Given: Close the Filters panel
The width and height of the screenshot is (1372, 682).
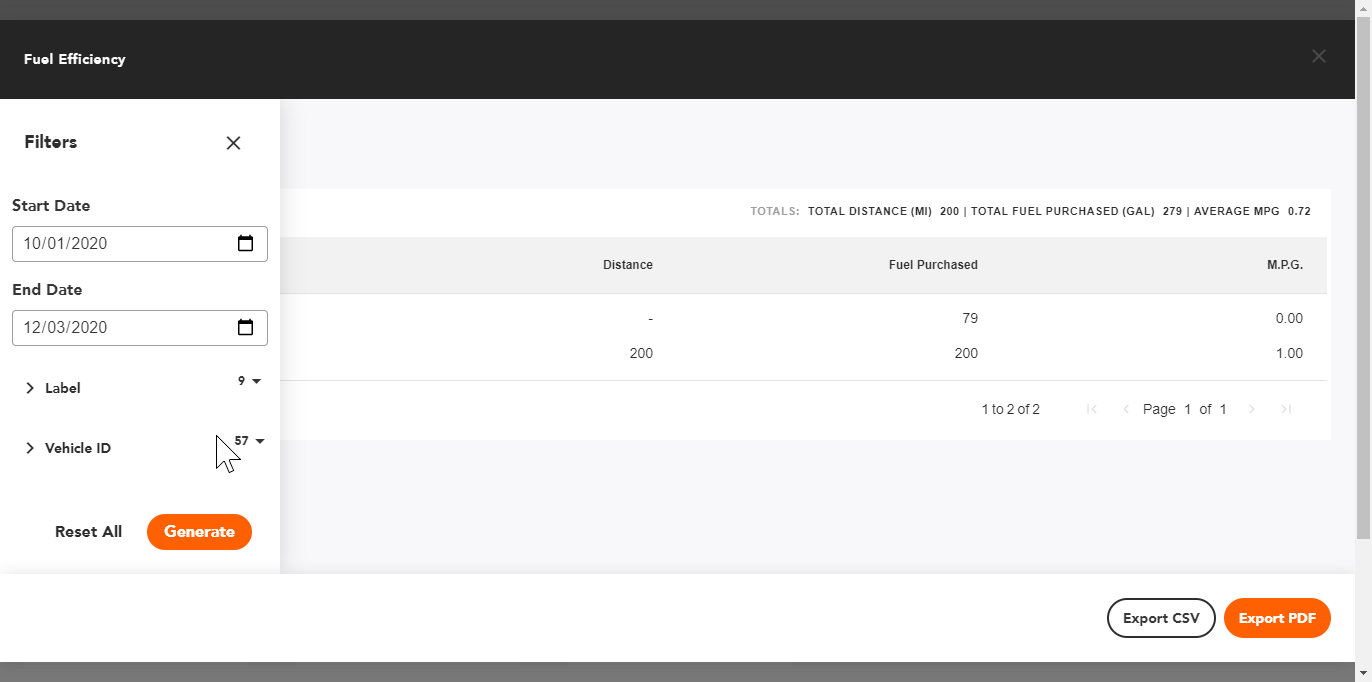Looking at the screenshot, I should (x=233, y=143).
